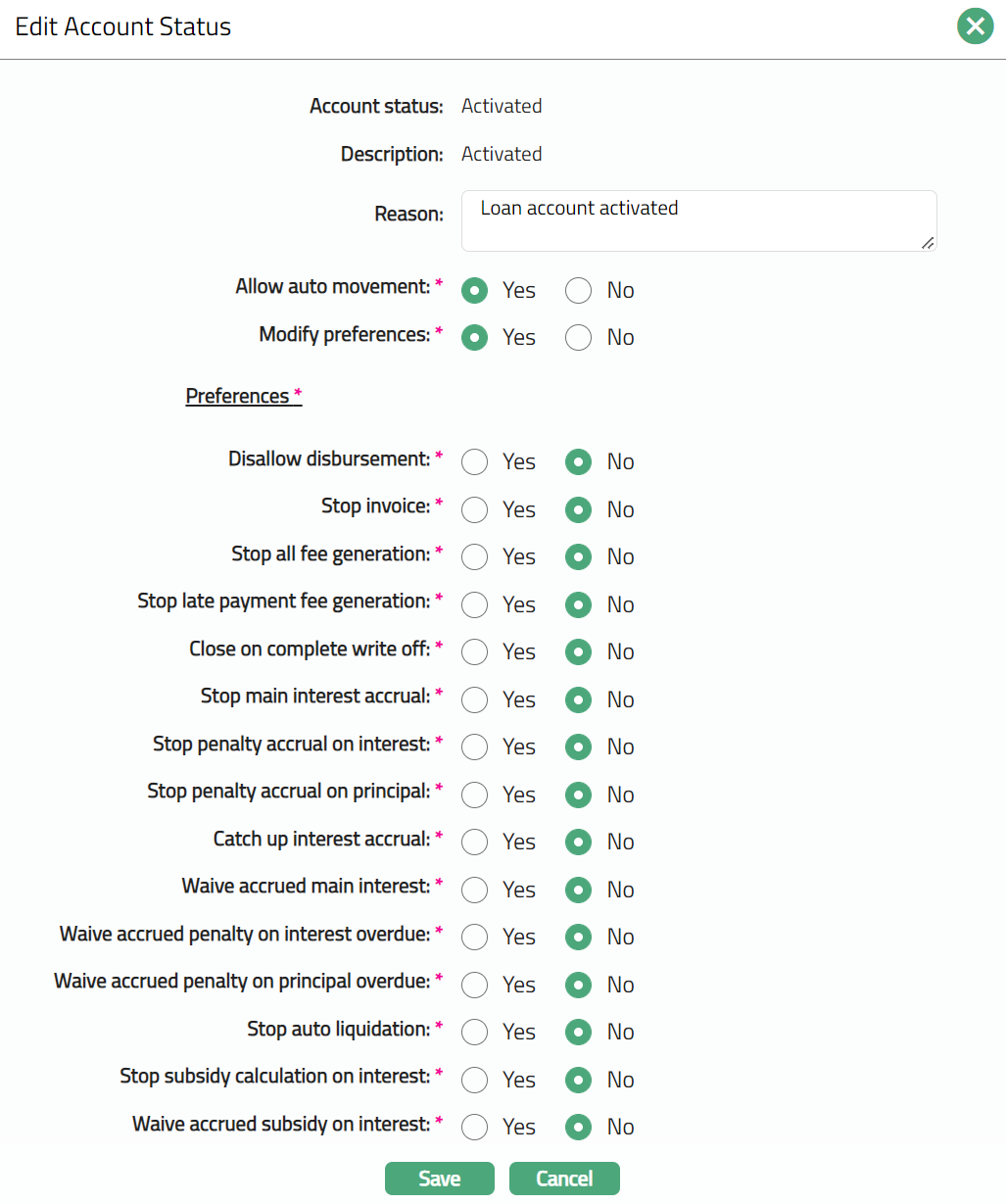This screenshot has width=1006, height=1204.
Task: Select Yes for Stop main interest accrual
Action: pos(475,699)
